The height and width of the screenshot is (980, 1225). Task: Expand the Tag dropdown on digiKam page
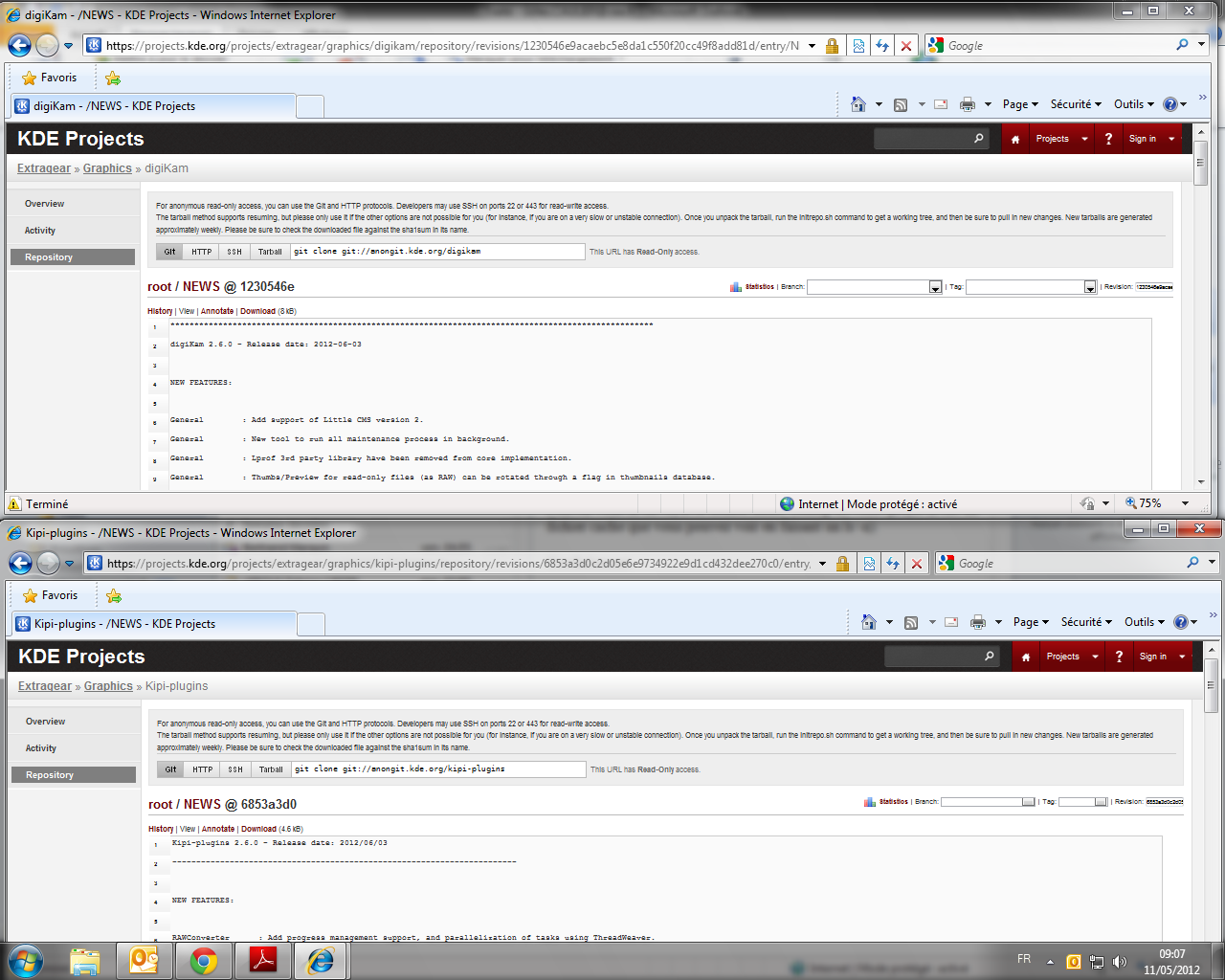click(x=1089, y=287)
